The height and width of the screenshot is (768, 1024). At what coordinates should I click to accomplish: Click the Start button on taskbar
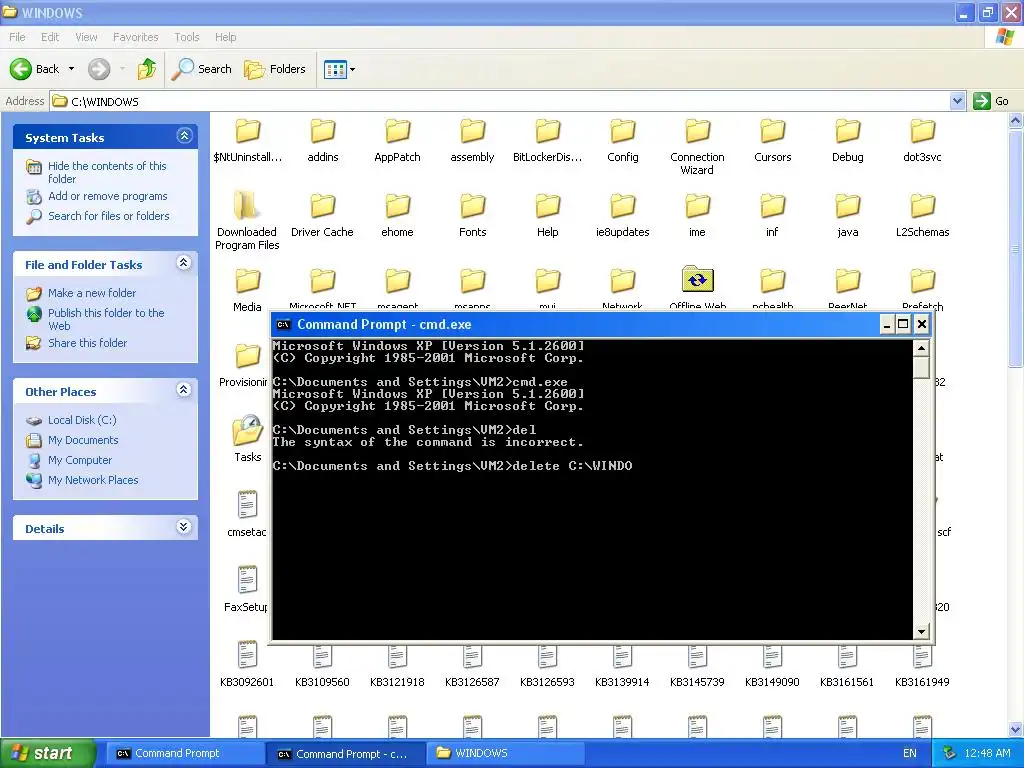(48, 754)
